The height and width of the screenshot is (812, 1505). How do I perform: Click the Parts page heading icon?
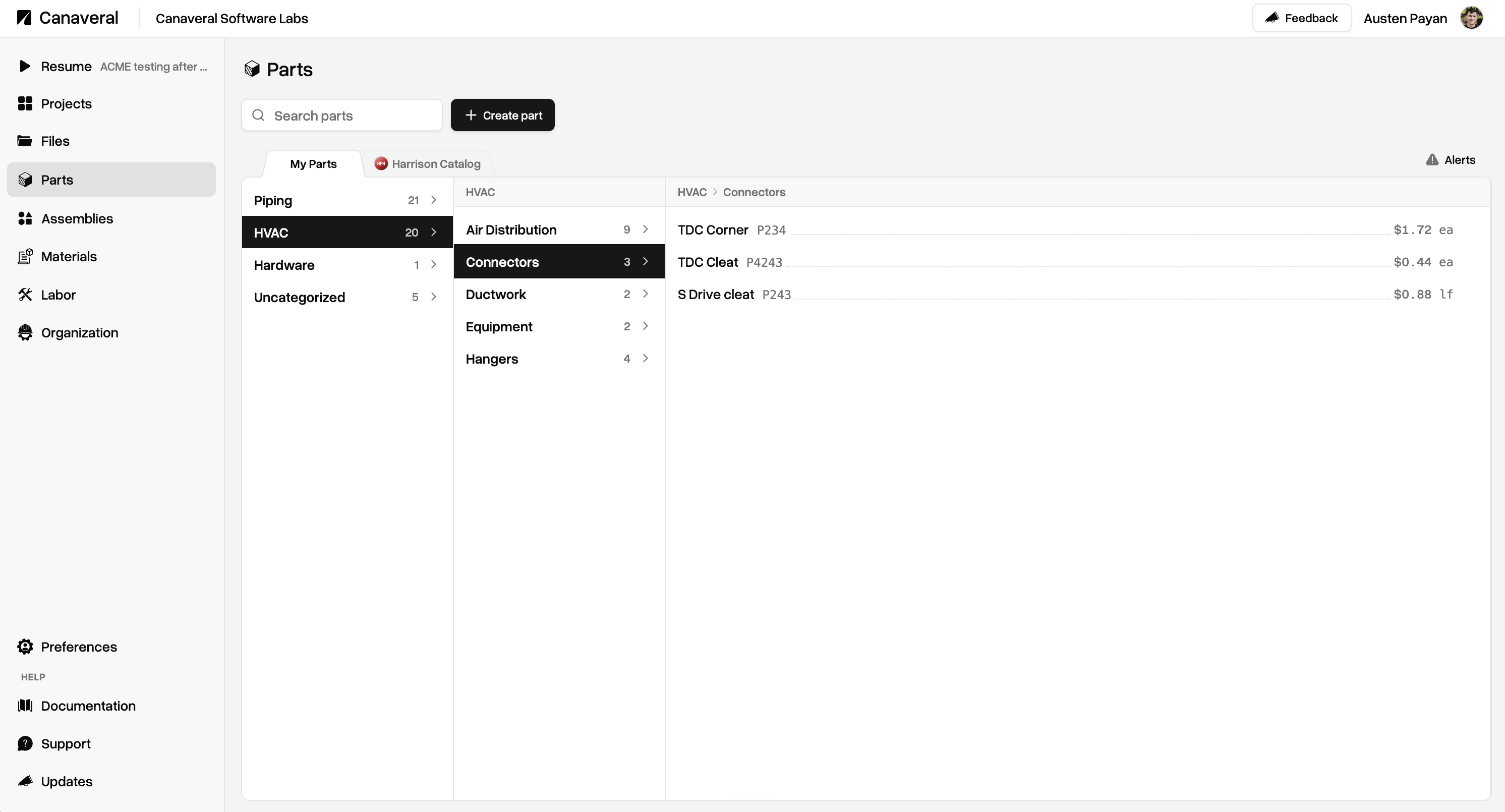tap(252, 69)
